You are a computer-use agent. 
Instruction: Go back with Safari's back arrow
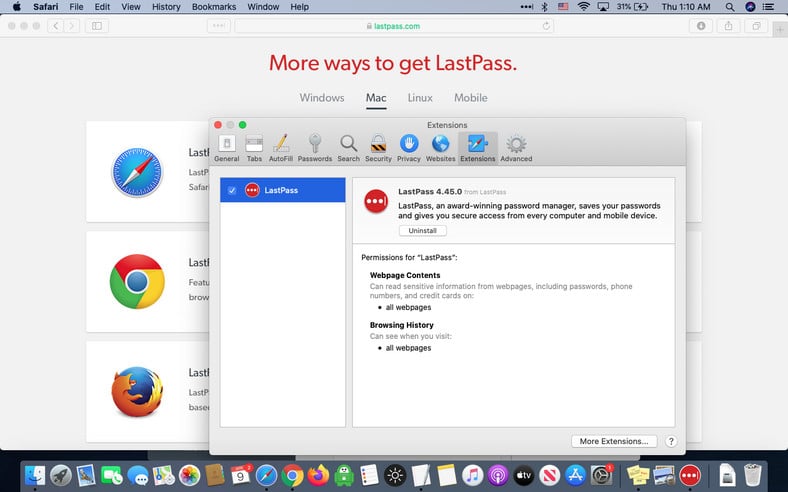[56, 26]
